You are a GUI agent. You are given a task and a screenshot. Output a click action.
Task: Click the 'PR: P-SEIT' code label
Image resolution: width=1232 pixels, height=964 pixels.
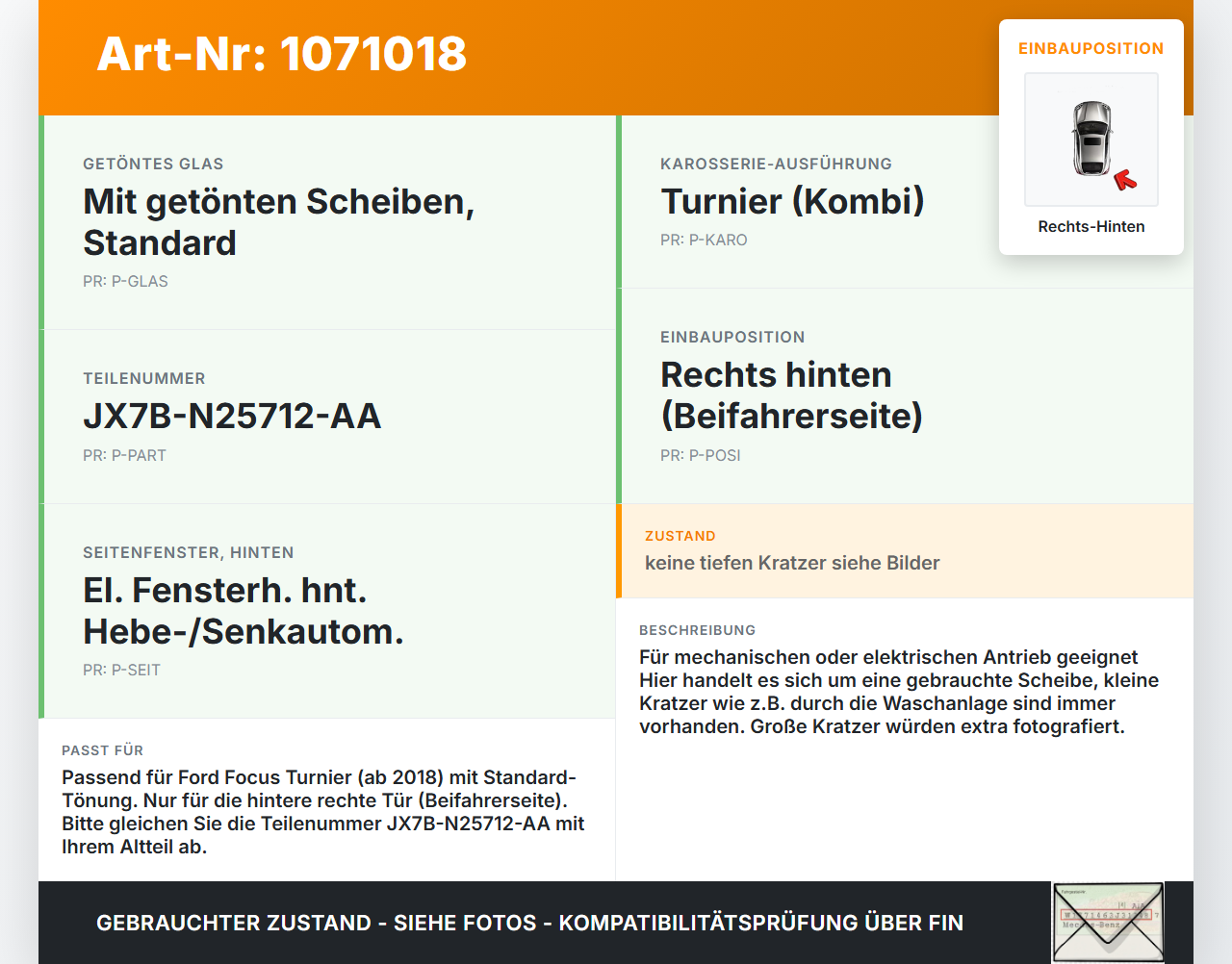click(x=121, y=671)
